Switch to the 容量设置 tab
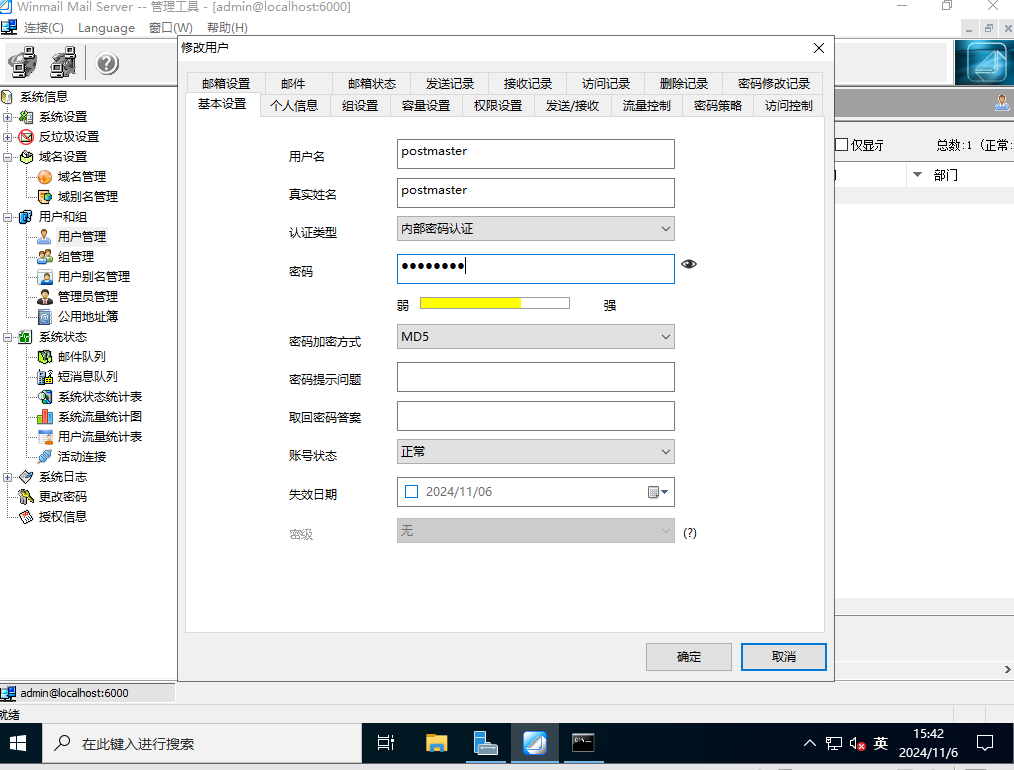The height and width of the screenshot is (770, 1014). (x=426, y=105)
